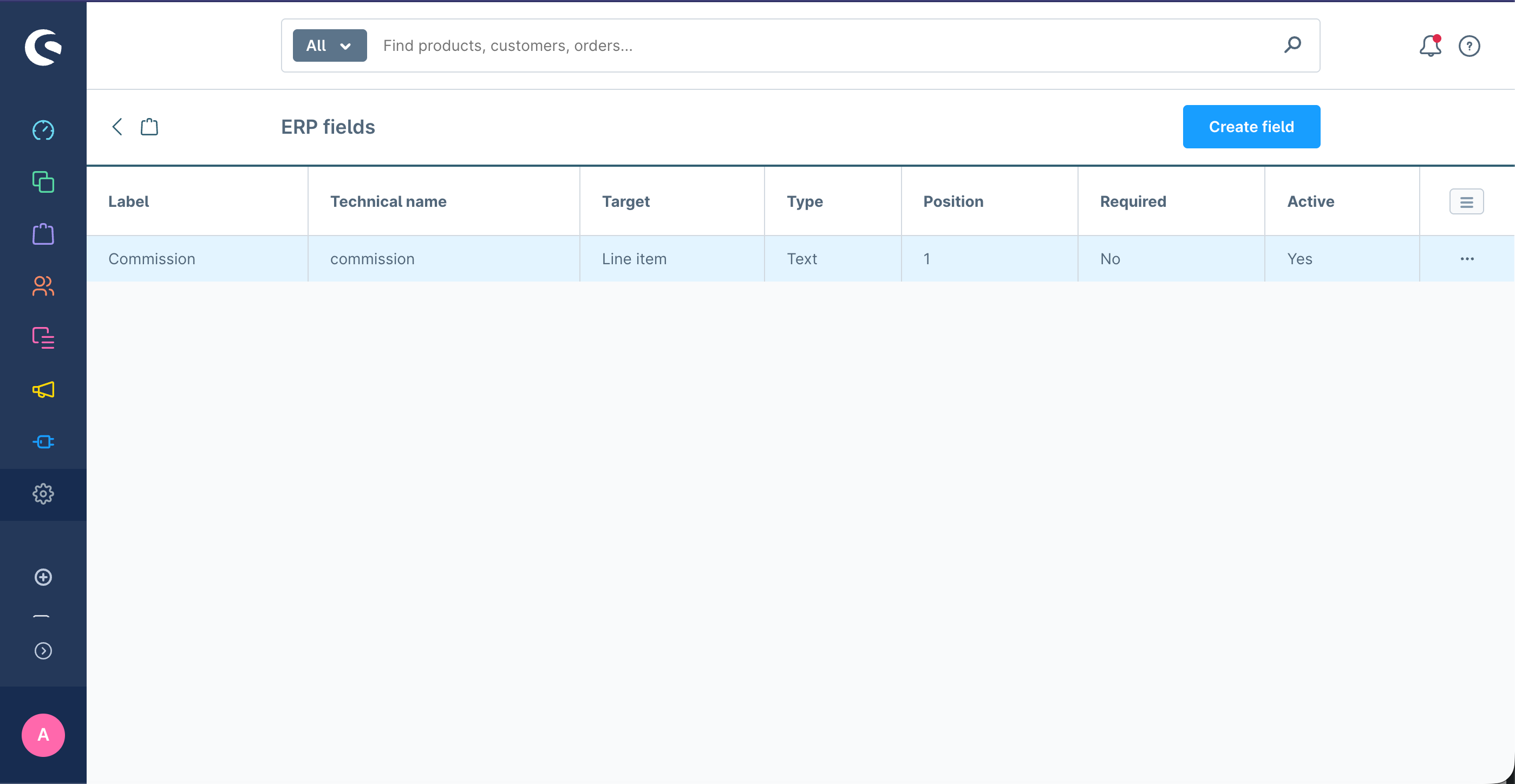The image size is (1515, 784).
Task: Open the help question mark icon
Action: [x=1469, y=45]
